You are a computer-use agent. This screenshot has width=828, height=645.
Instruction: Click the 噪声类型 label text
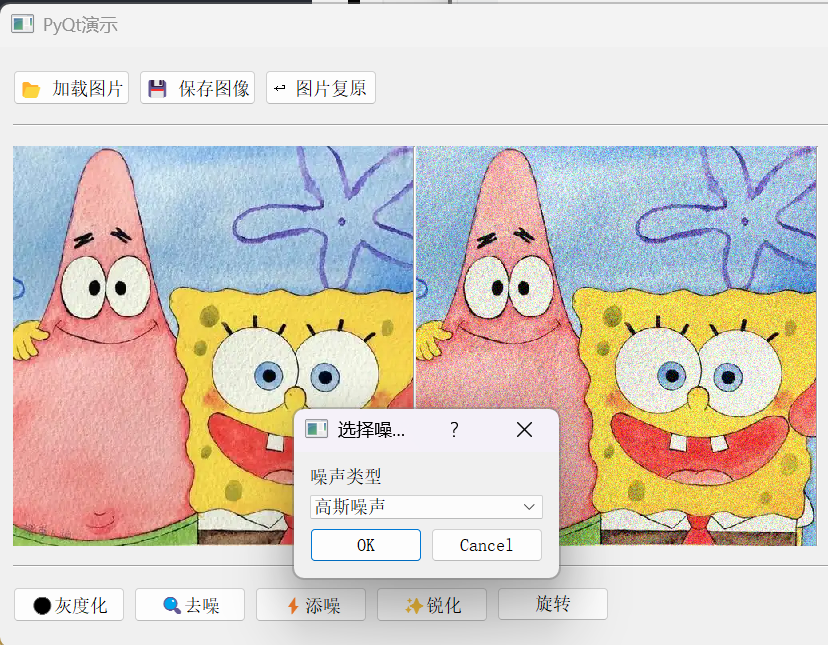(346, 476)
